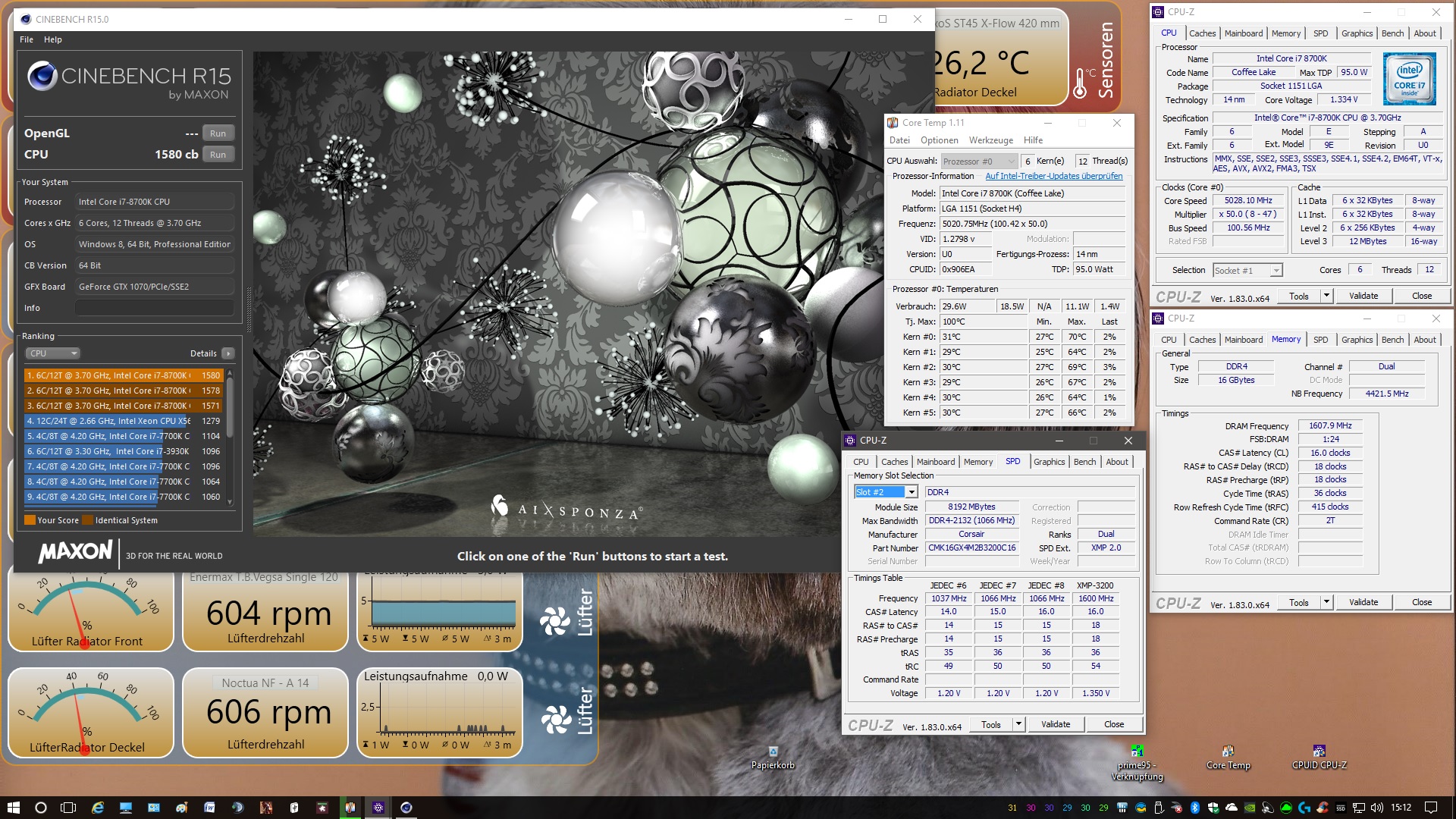Open the Windows Task View button
1456x819 pixels.
click(x=68, y=808)
